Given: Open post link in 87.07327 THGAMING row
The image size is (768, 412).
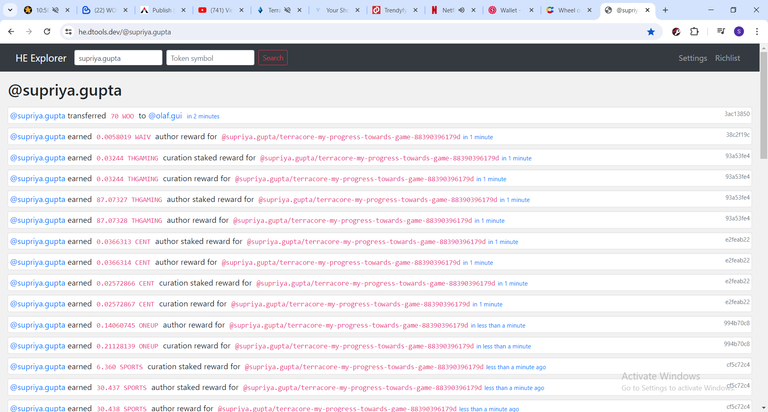Looking at the screenshot, I should point(378,200).
